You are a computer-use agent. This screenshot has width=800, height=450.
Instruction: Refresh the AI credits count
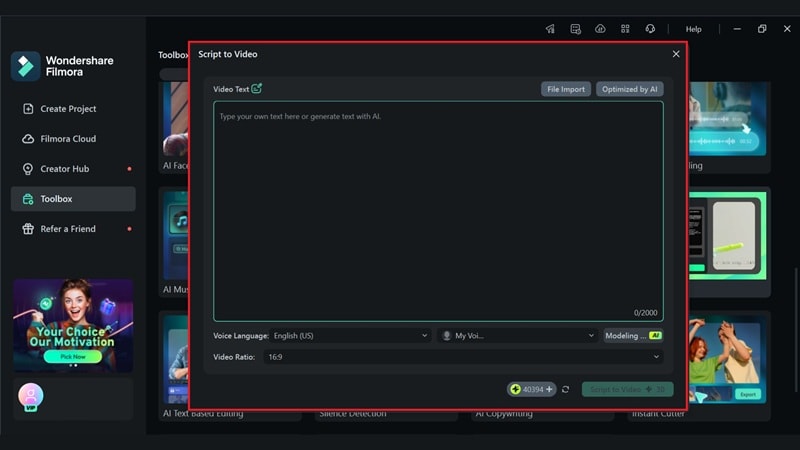[565, 389]
